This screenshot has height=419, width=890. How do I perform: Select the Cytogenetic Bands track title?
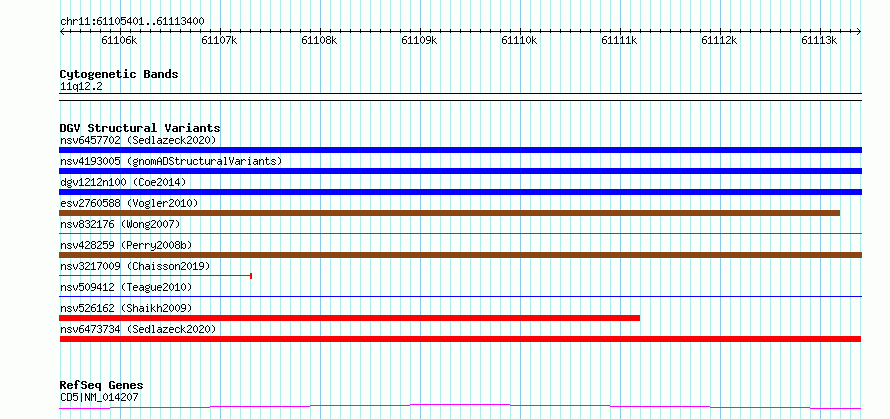119,74
